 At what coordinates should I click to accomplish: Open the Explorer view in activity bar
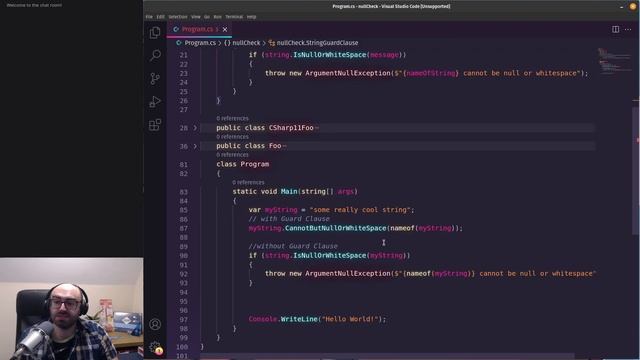pyautogui.click(x=155, y=32)
